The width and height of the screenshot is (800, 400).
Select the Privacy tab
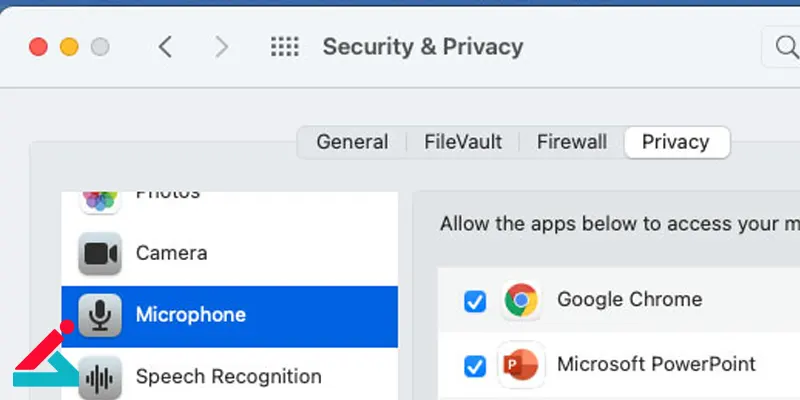tap(676, 142)
